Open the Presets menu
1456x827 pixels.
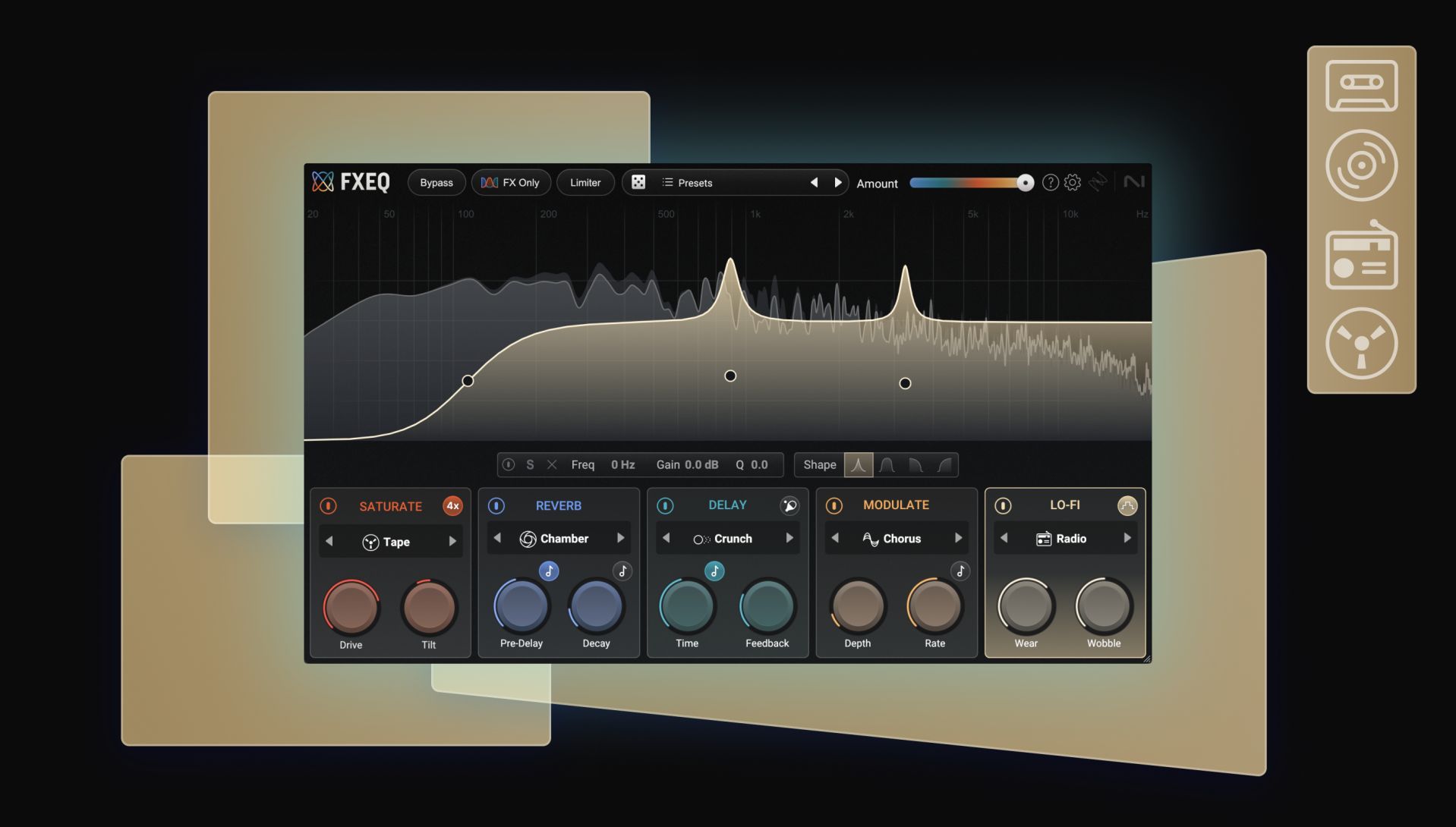click(687, 183)
